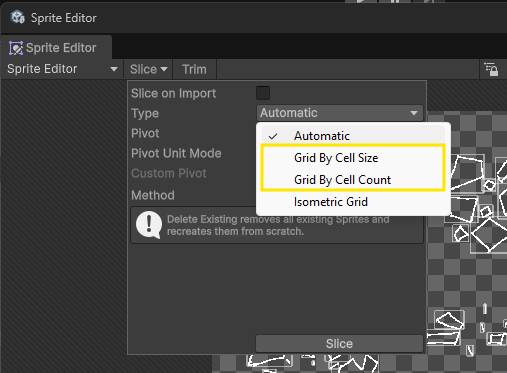507x373 pixels.
Task: Click the Custom Pivot label
Action: [169, 173]
